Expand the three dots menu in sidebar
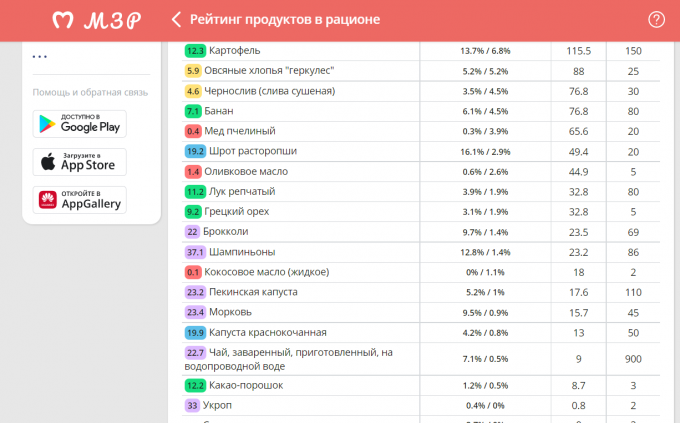Image resolution: width=680 pixels, height=423 pixels. click(40, 57)
